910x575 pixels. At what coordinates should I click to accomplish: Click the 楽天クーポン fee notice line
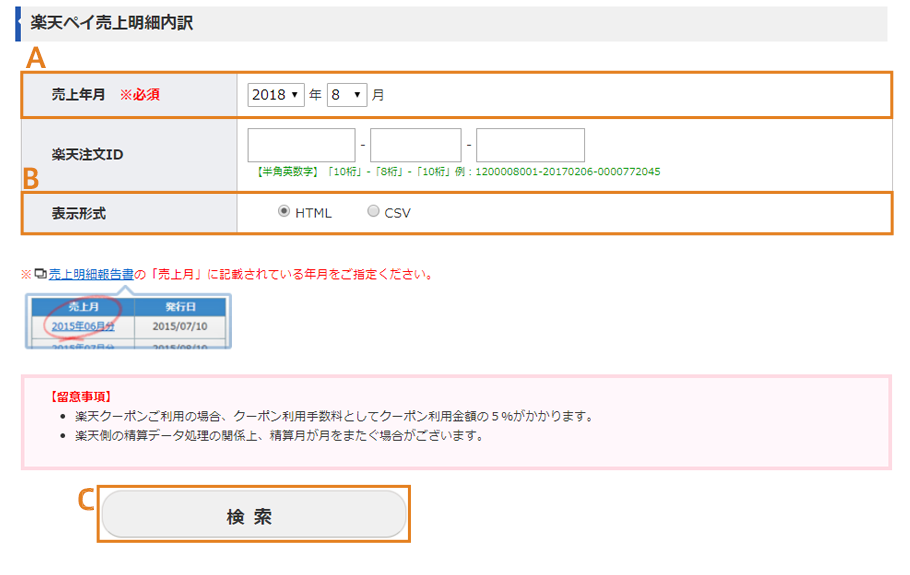click(x=335, y=416)
